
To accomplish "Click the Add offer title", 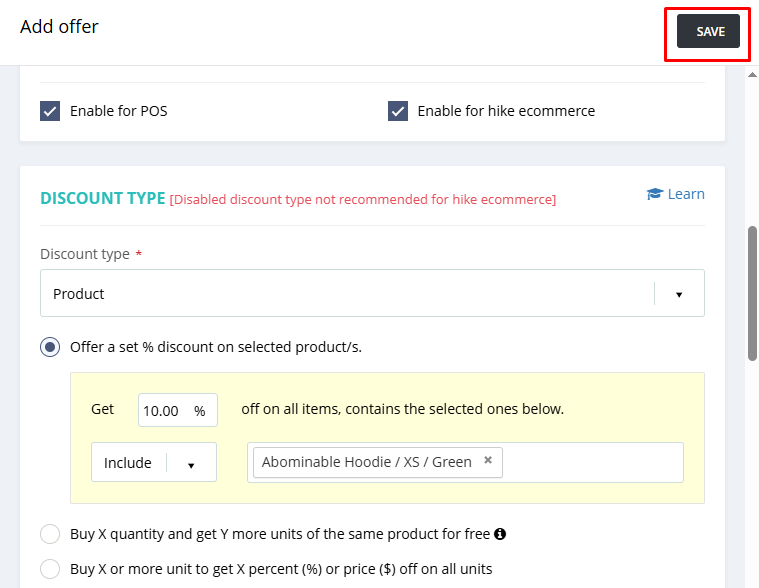I will pyautogui.click(x=59, y=27).
